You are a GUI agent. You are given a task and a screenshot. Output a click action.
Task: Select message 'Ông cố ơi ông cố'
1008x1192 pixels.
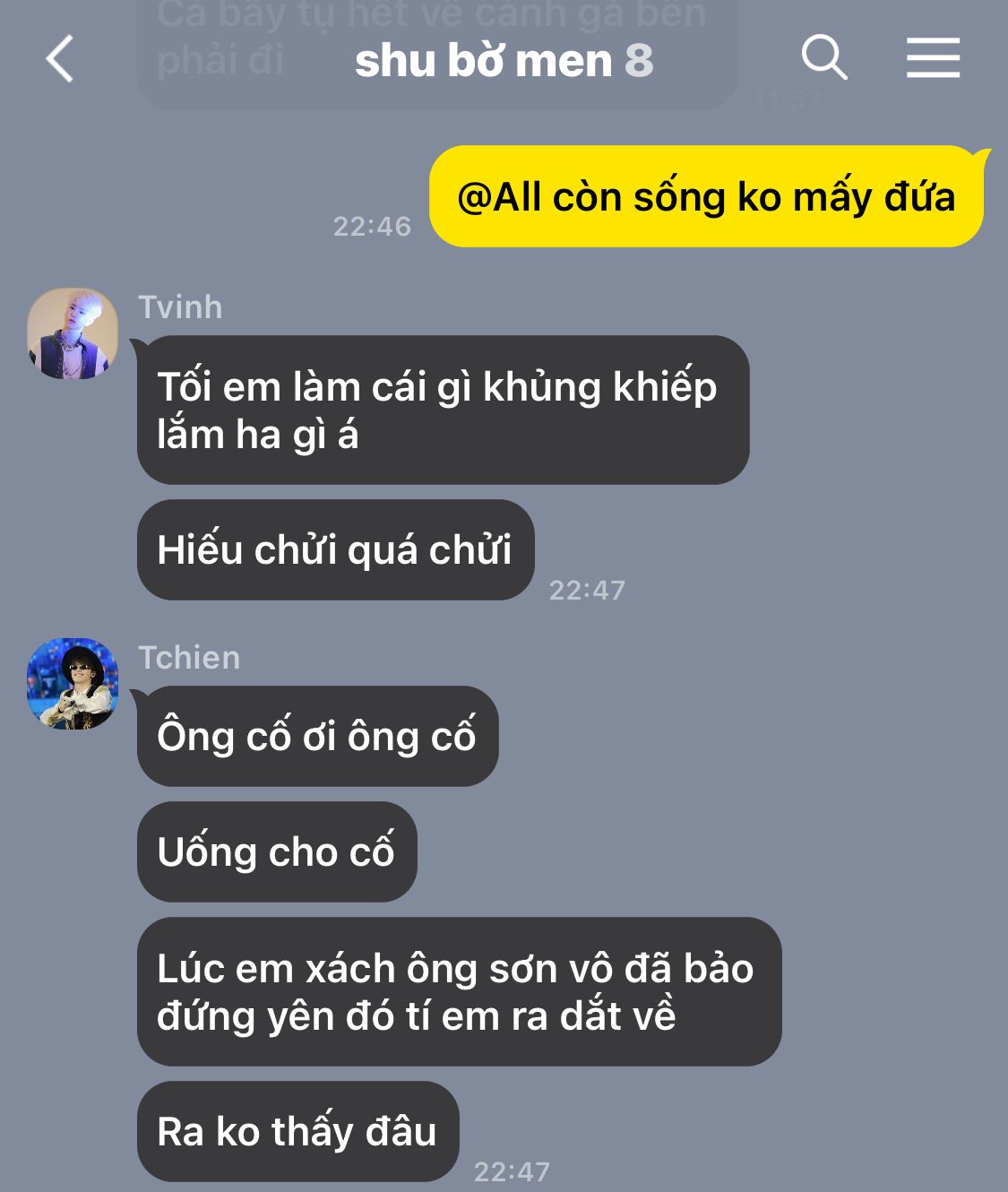coord(318,736)
